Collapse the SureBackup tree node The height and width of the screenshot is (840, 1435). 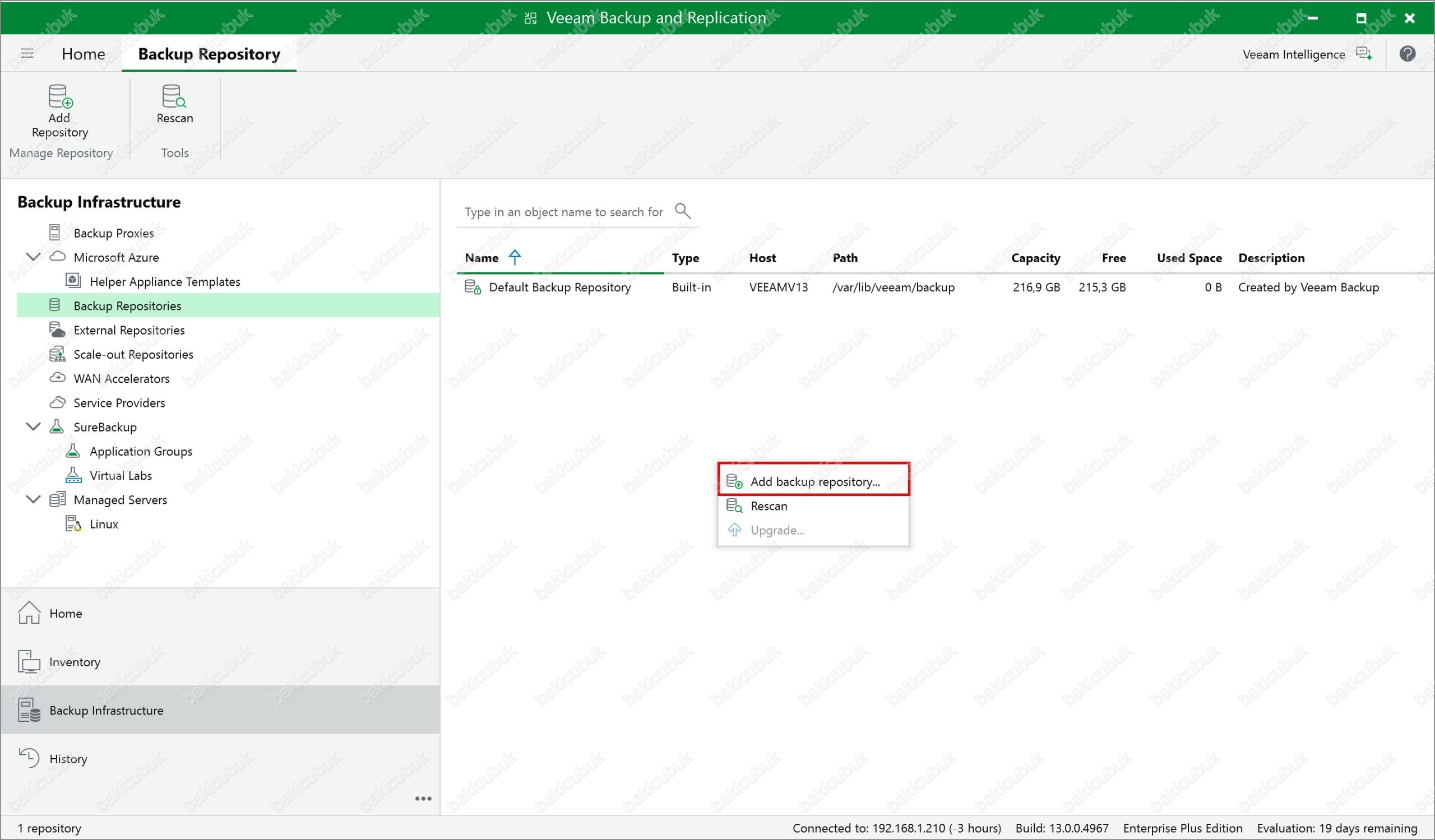pyautogui.click(x=34, y=426)
